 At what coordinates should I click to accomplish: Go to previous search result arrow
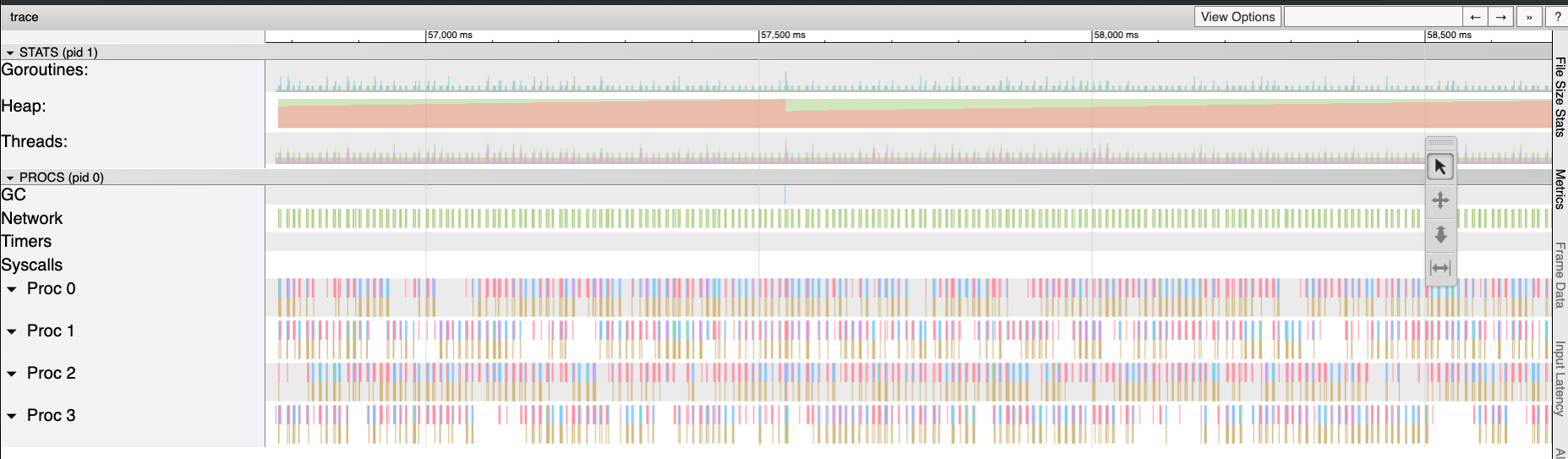(1475, 17)
